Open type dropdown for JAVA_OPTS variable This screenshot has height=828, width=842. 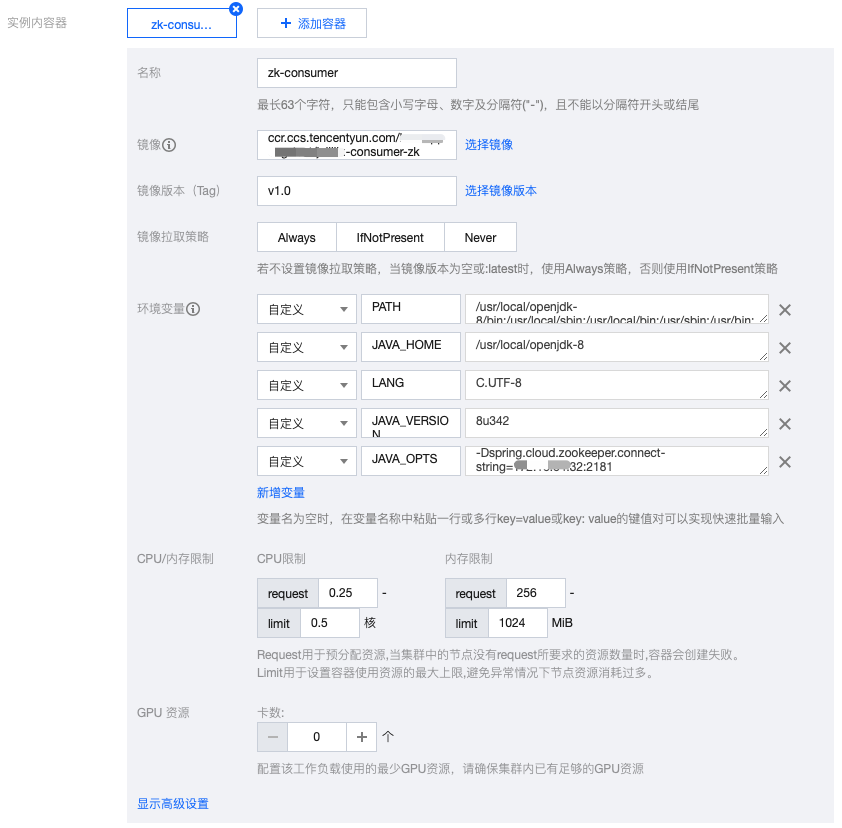click(x=306, y=462)
